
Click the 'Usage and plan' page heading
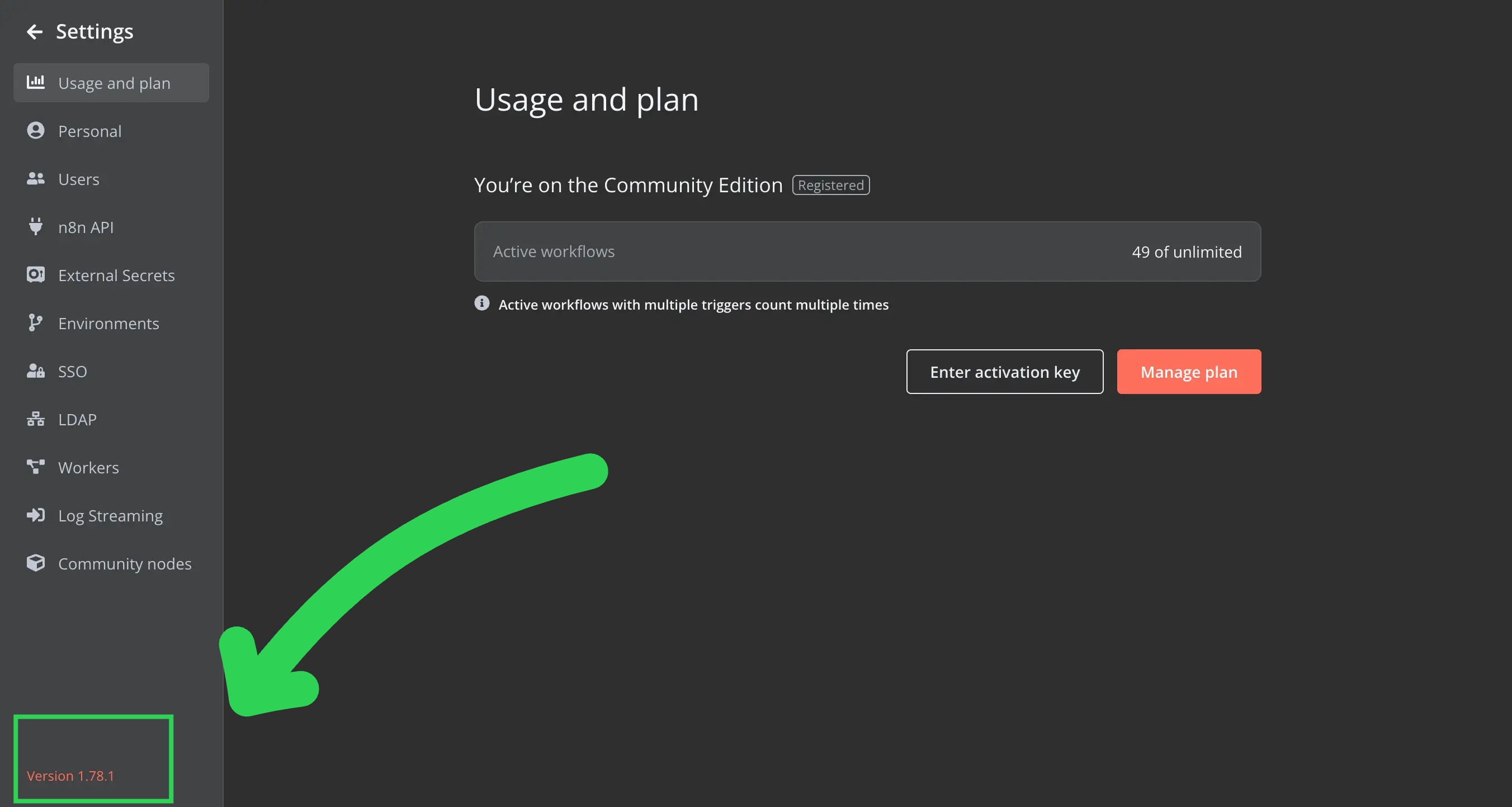tap(587, 99)
